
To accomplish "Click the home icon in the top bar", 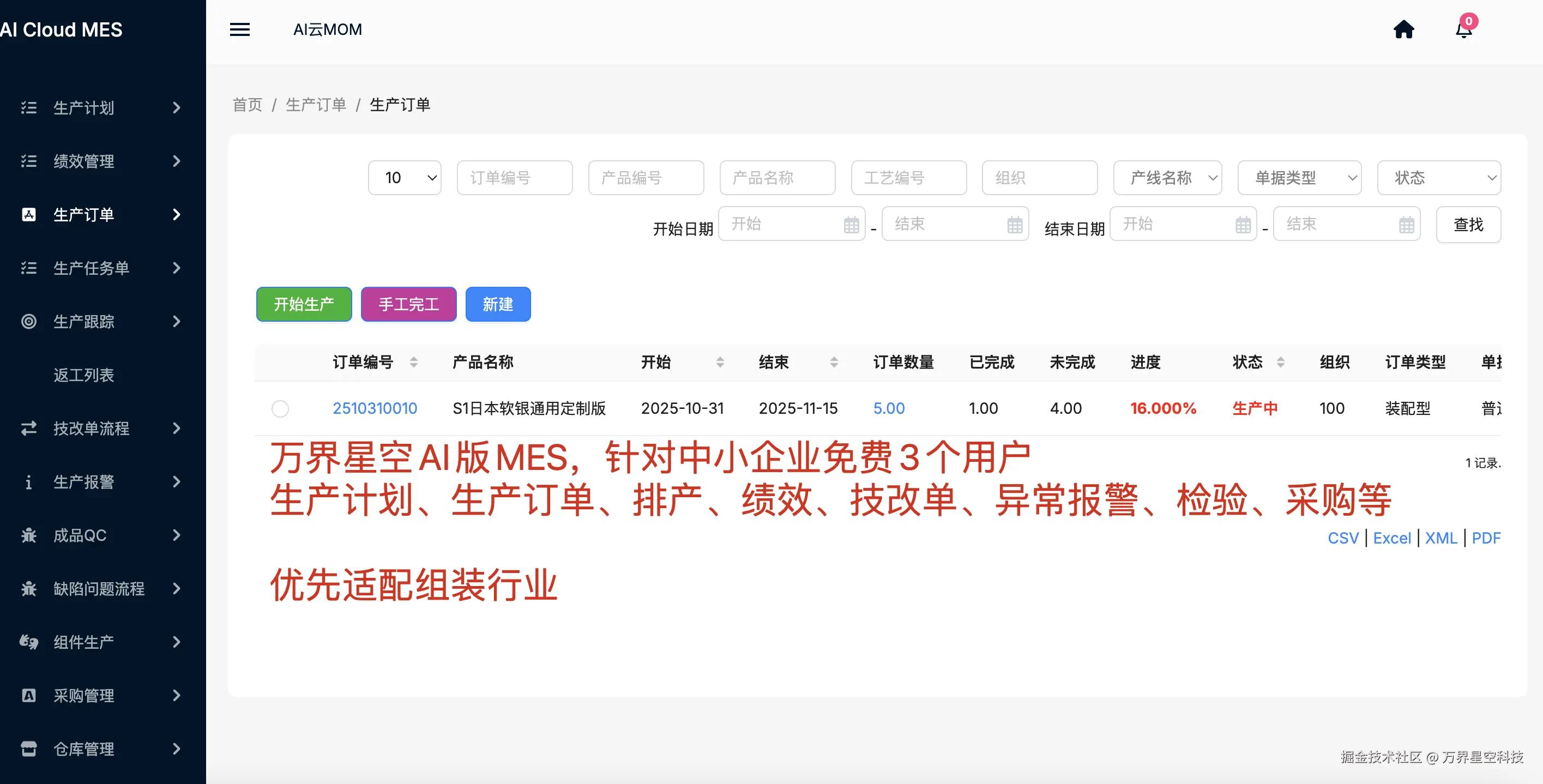I will point(1405,29).
